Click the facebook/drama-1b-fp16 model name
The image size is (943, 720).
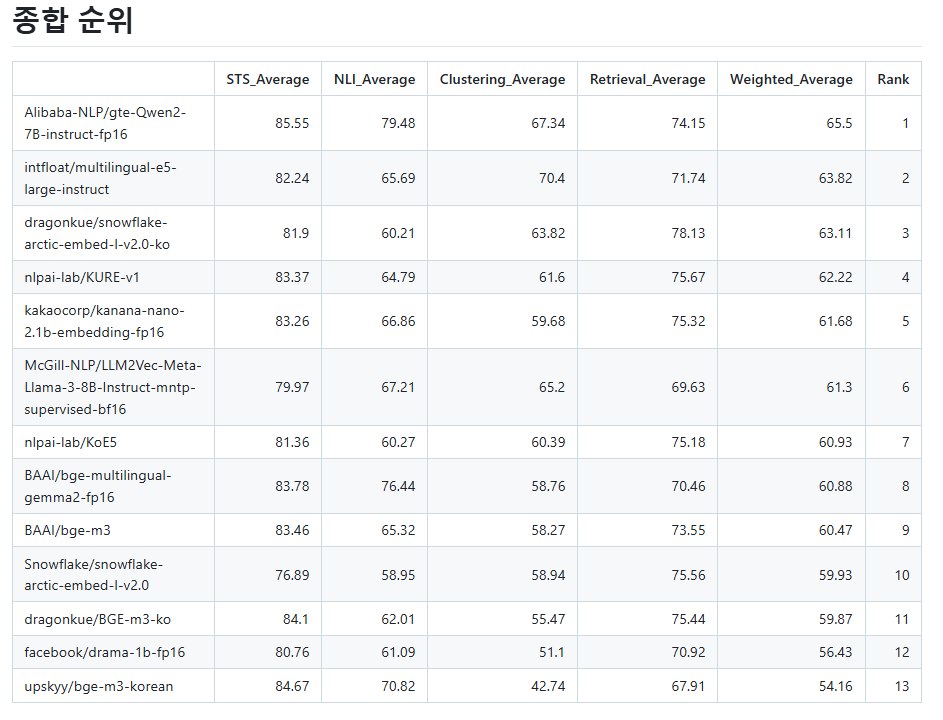click(x=105, y=652)
